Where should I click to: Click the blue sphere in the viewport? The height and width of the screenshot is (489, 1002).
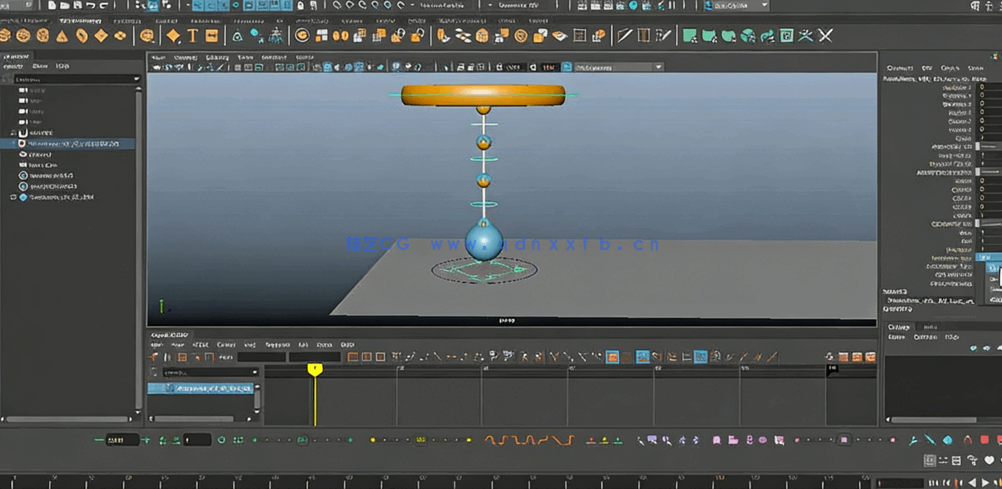[484, 241]
